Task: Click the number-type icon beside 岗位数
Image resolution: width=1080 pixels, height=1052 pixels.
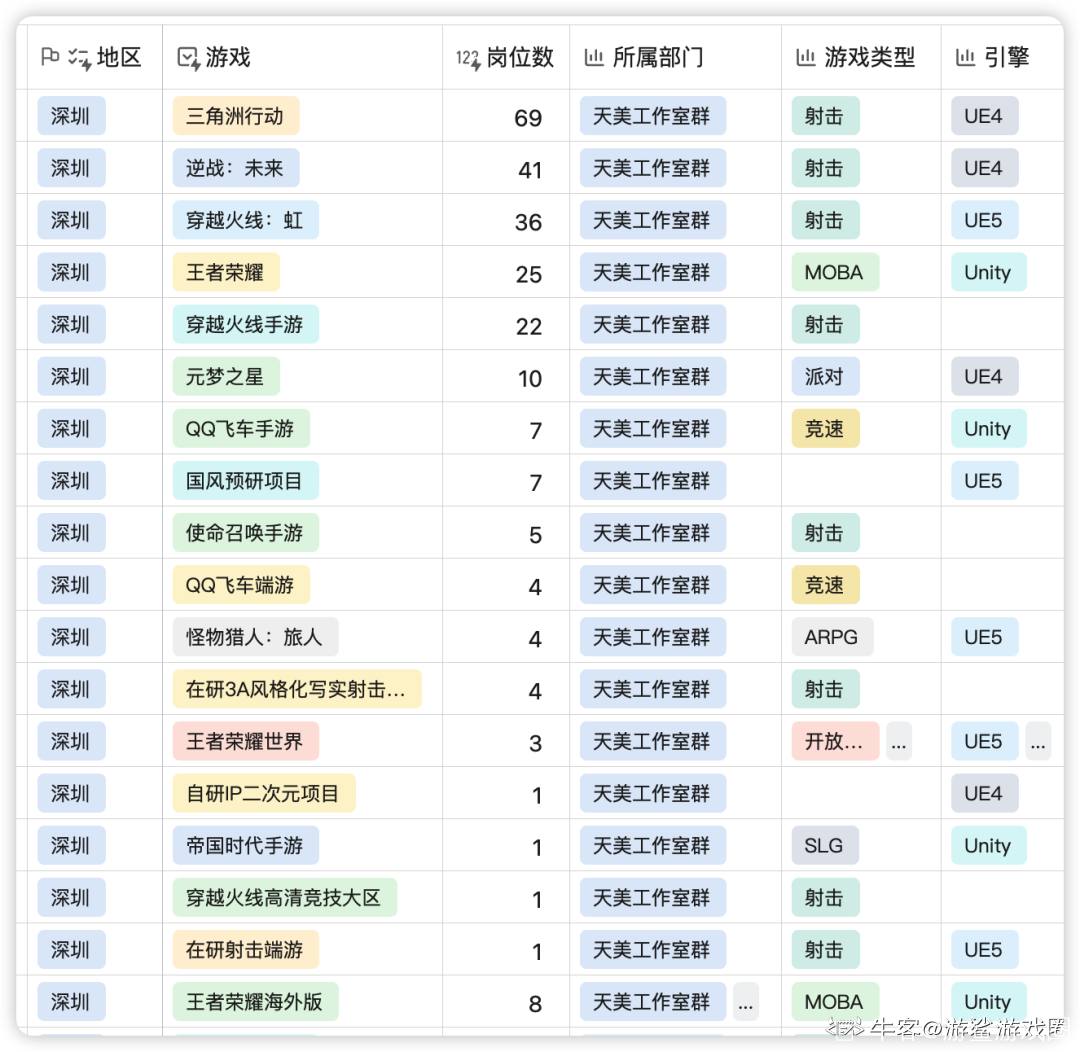Action: pyautogui.click(x=468, y=59)
